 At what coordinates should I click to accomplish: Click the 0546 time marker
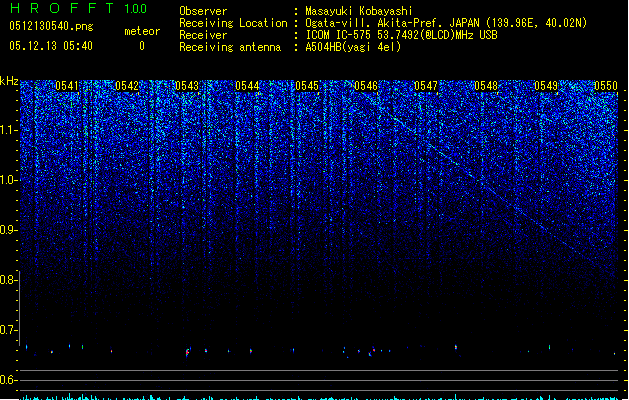pos(366,86)
